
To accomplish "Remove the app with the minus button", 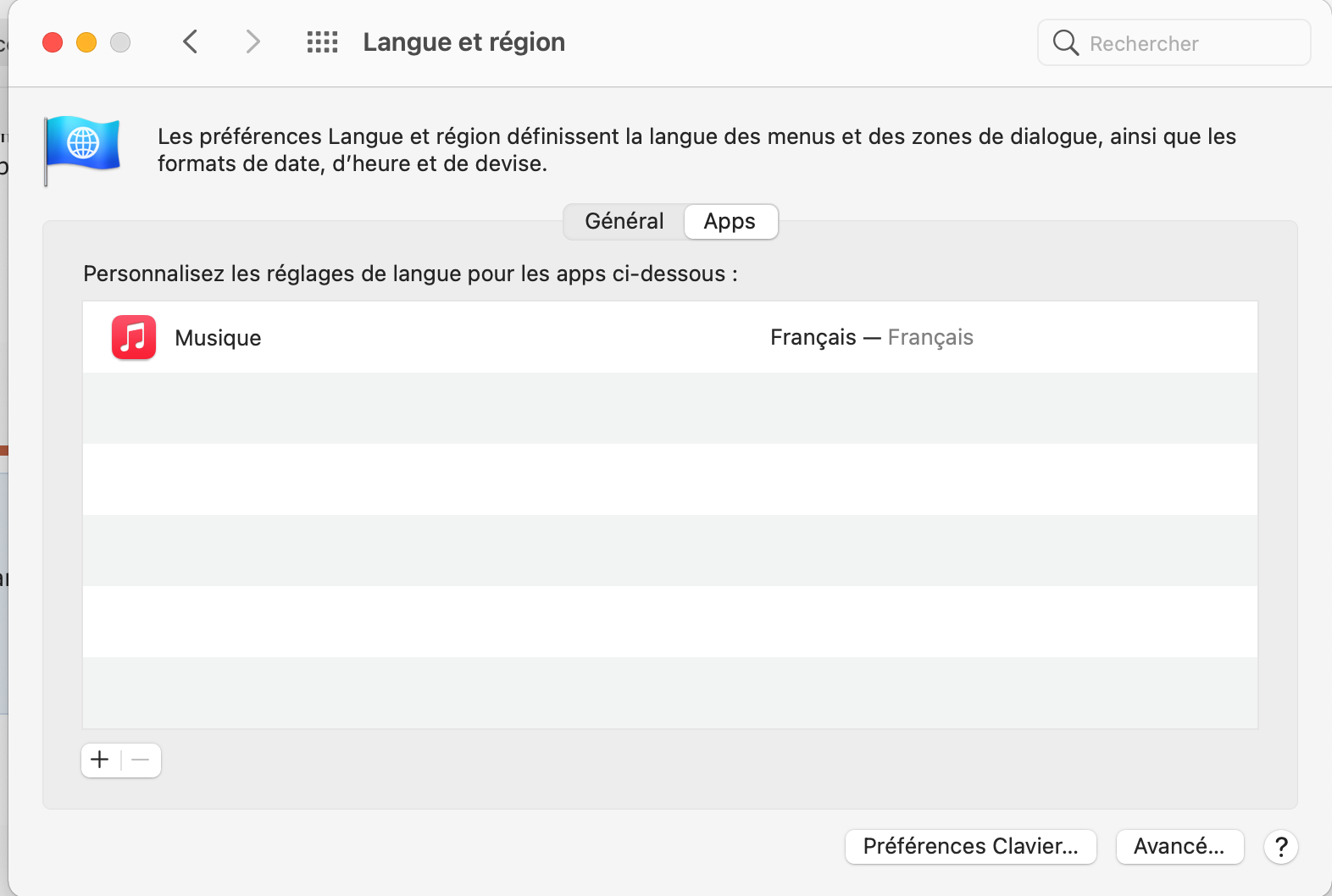I will coord(141,760).
